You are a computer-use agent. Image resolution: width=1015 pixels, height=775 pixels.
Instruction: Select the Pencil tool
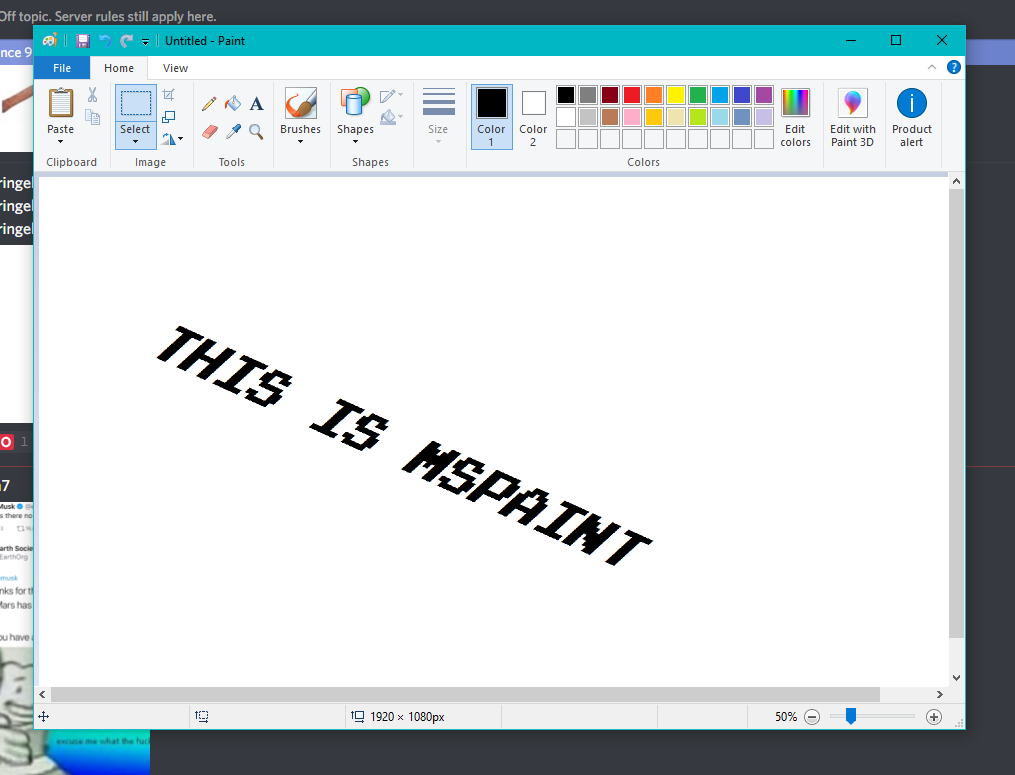(209, 104)
